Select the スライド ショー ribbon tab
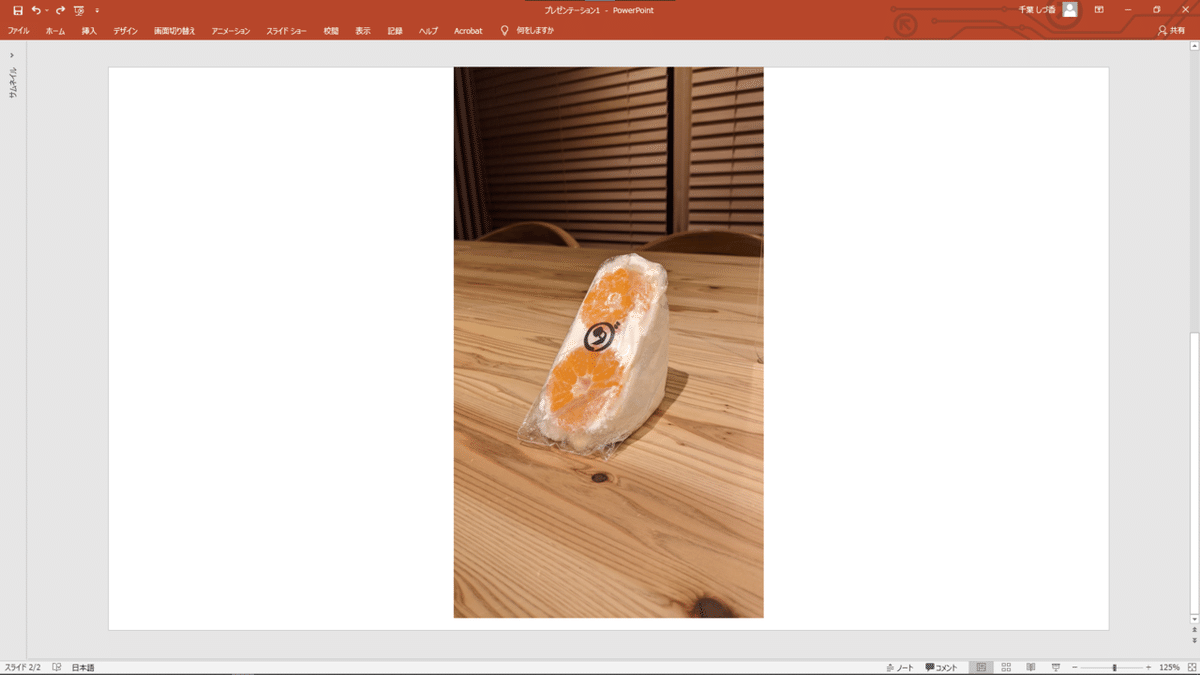Image resolution: width=1200 pixels, height=675 pixels. tap(287, 31)
